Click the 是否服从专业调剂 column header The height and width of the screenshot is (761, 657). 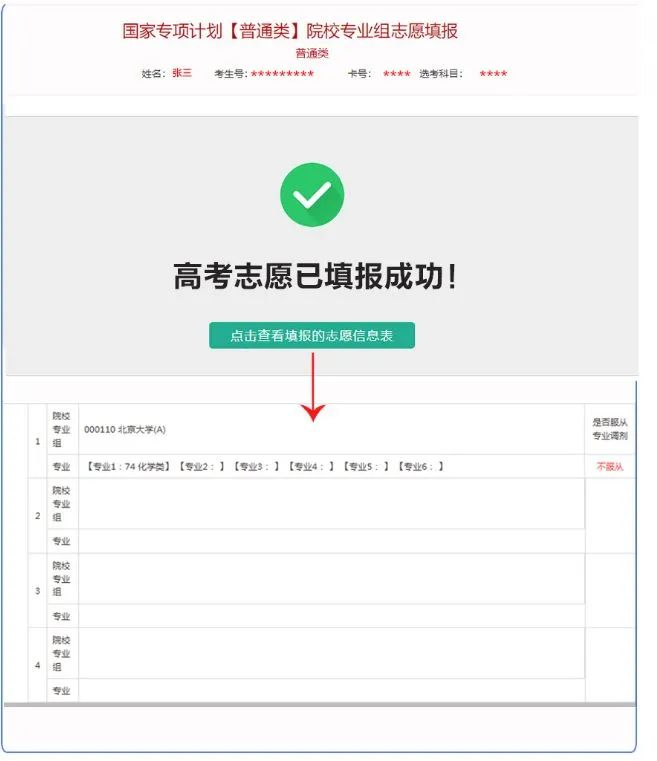[x=610, y=429]
